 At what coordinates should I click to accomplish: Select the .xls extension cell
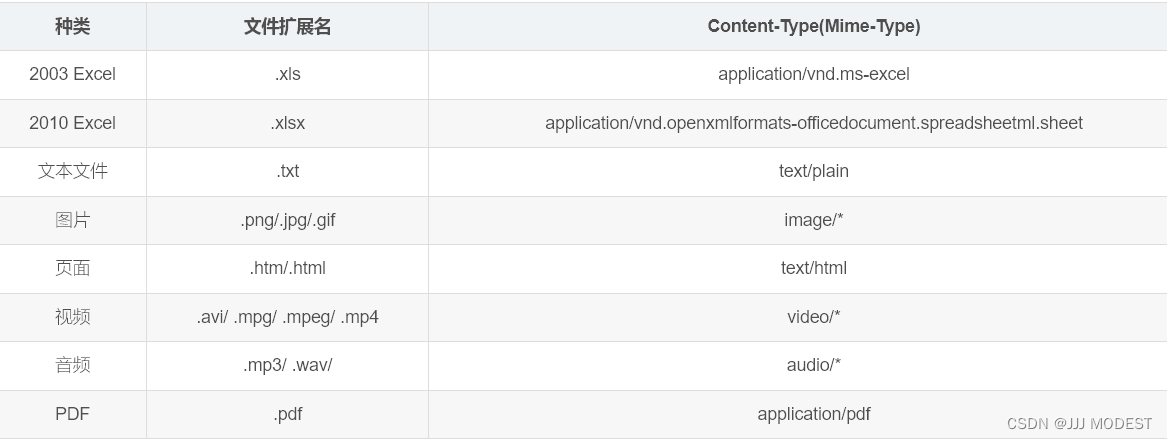[287, 74]
